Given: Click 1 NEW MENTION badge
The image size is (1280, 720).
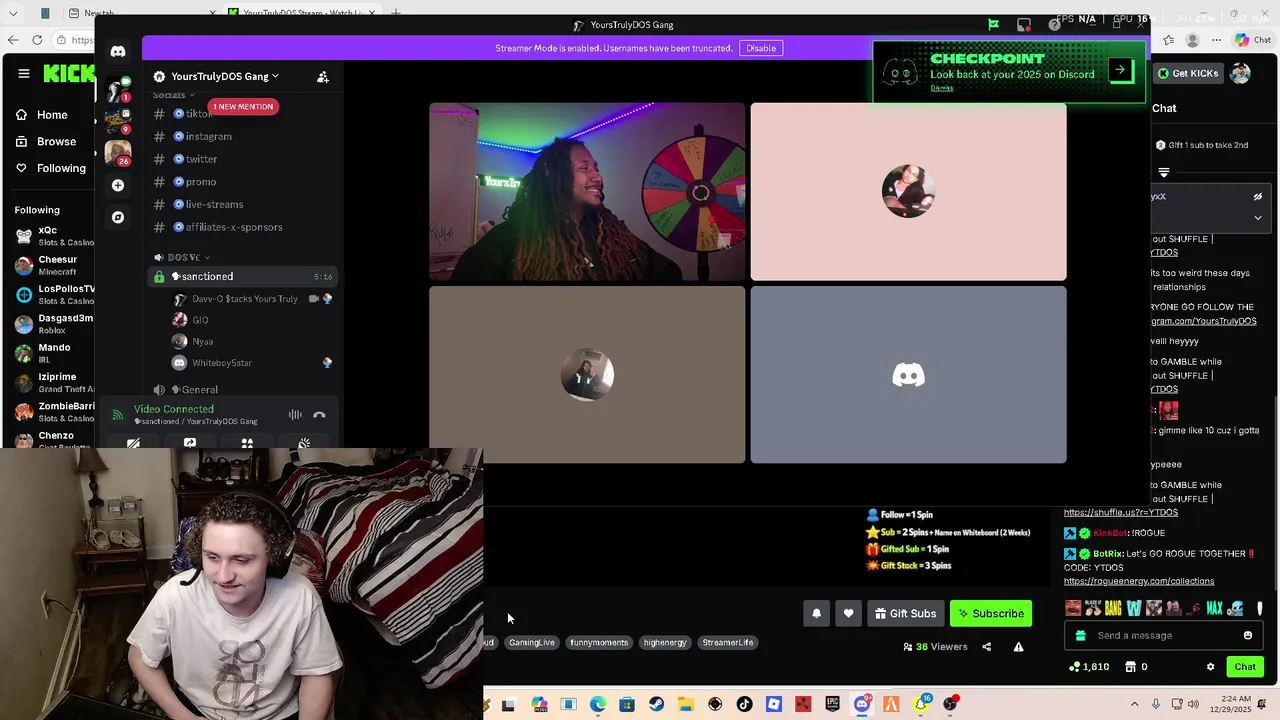Looking at the screenshot, I should click(x=242, y=106).
